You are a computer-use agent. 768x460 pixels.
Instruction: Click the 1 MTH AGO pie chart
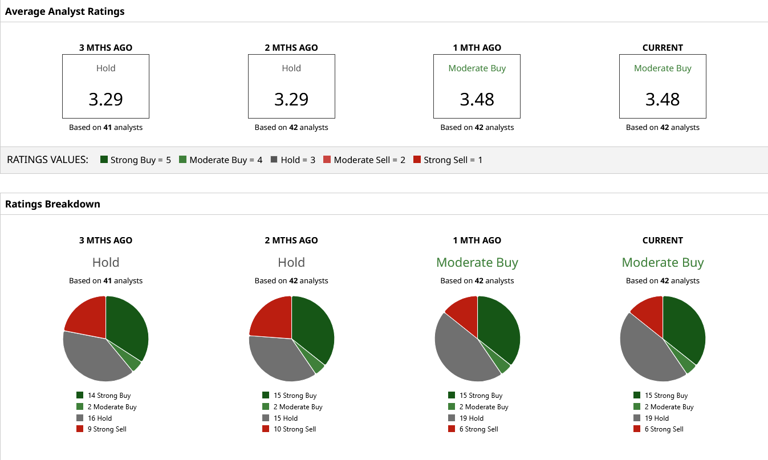tap(477, 339)
